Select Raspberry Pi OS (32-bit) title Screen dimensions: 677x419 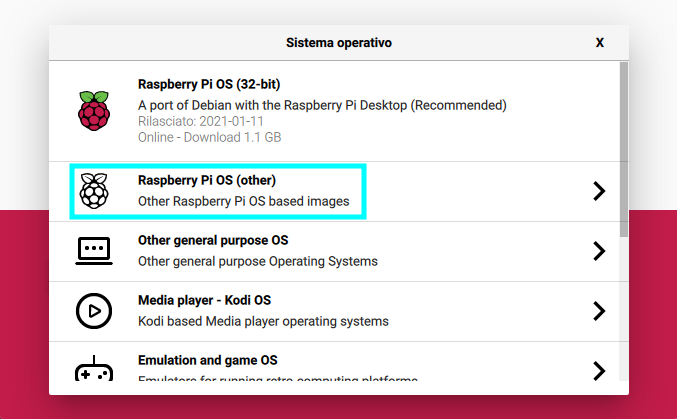[209, 84]
